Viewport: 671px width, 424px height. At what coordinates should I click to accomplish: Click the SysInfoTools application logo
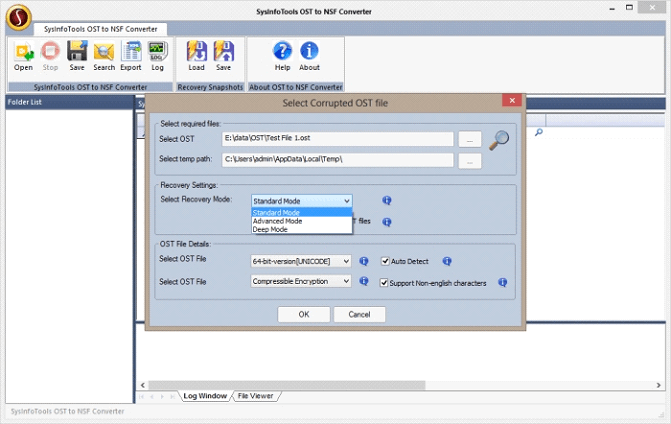[x=18, y=18]
